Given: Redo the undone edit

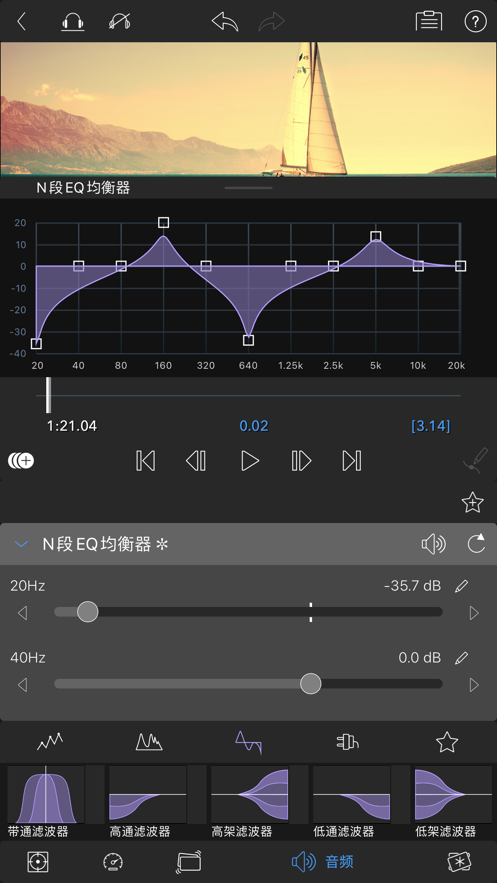Looking at the screenshot, I should point(272,22).
